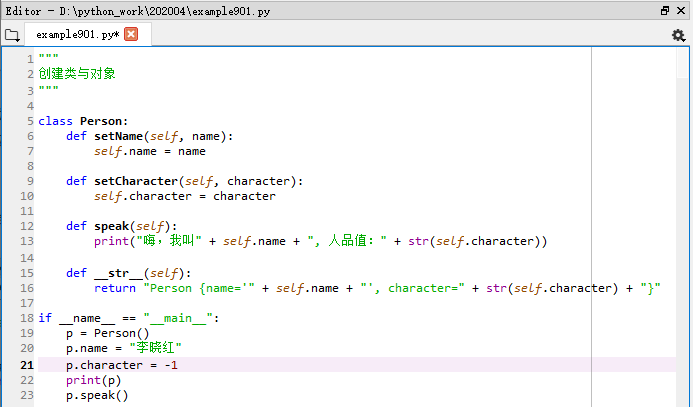The image size is (693, 407).
Task: Click "人品值" string on line 13
Action: point(347,241)
